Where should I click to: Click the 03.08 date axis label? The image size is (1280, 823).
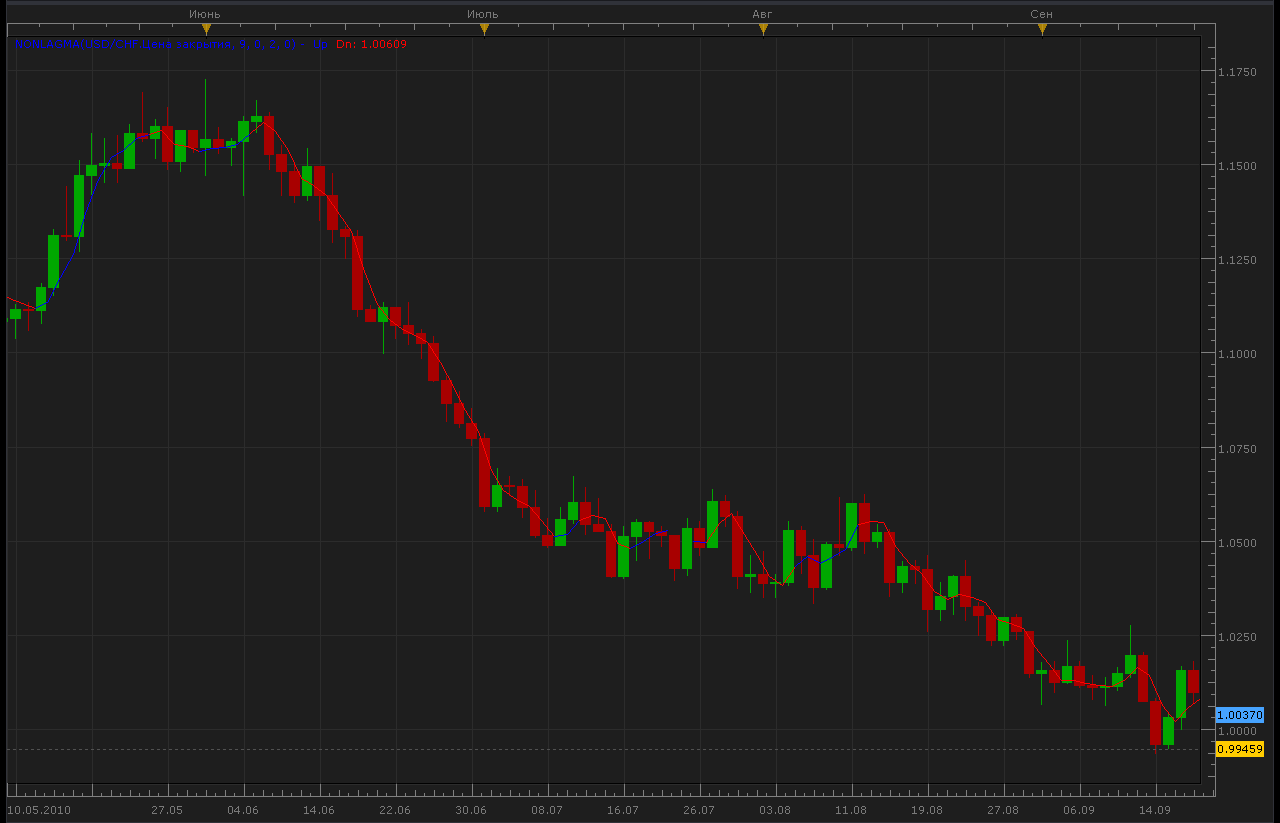pos(775,810)
